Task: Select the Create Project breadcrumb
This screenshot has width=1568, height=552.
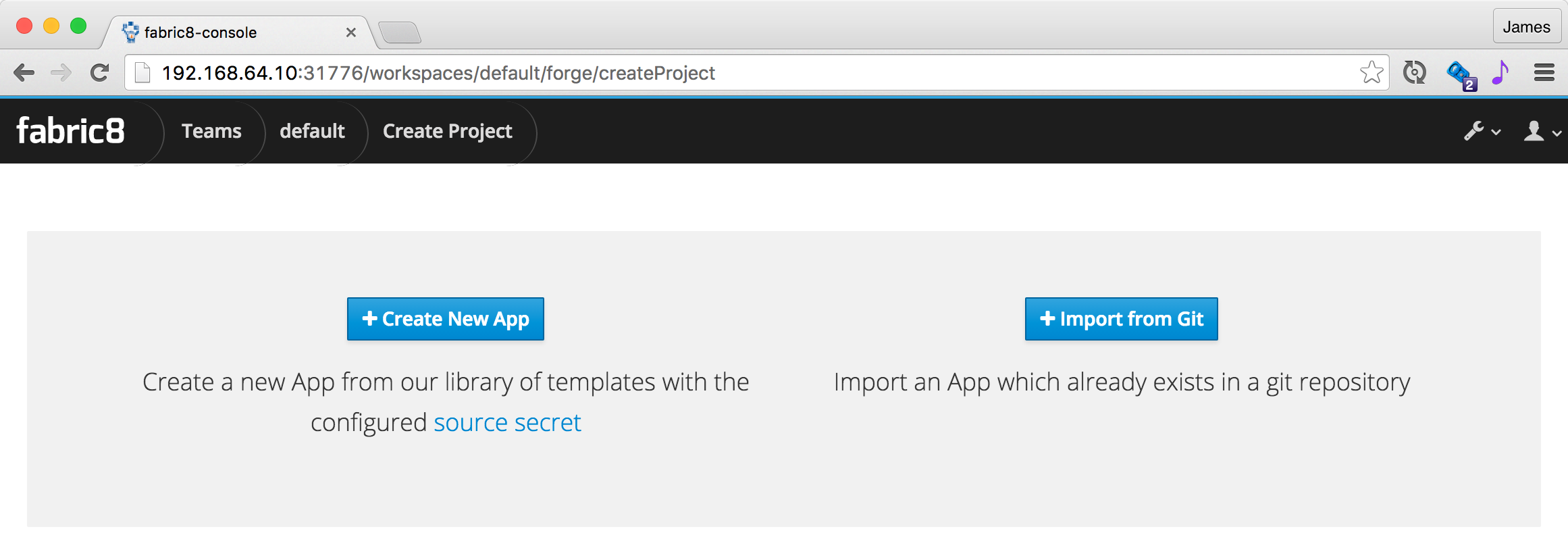Action: [x=447, y=131]
